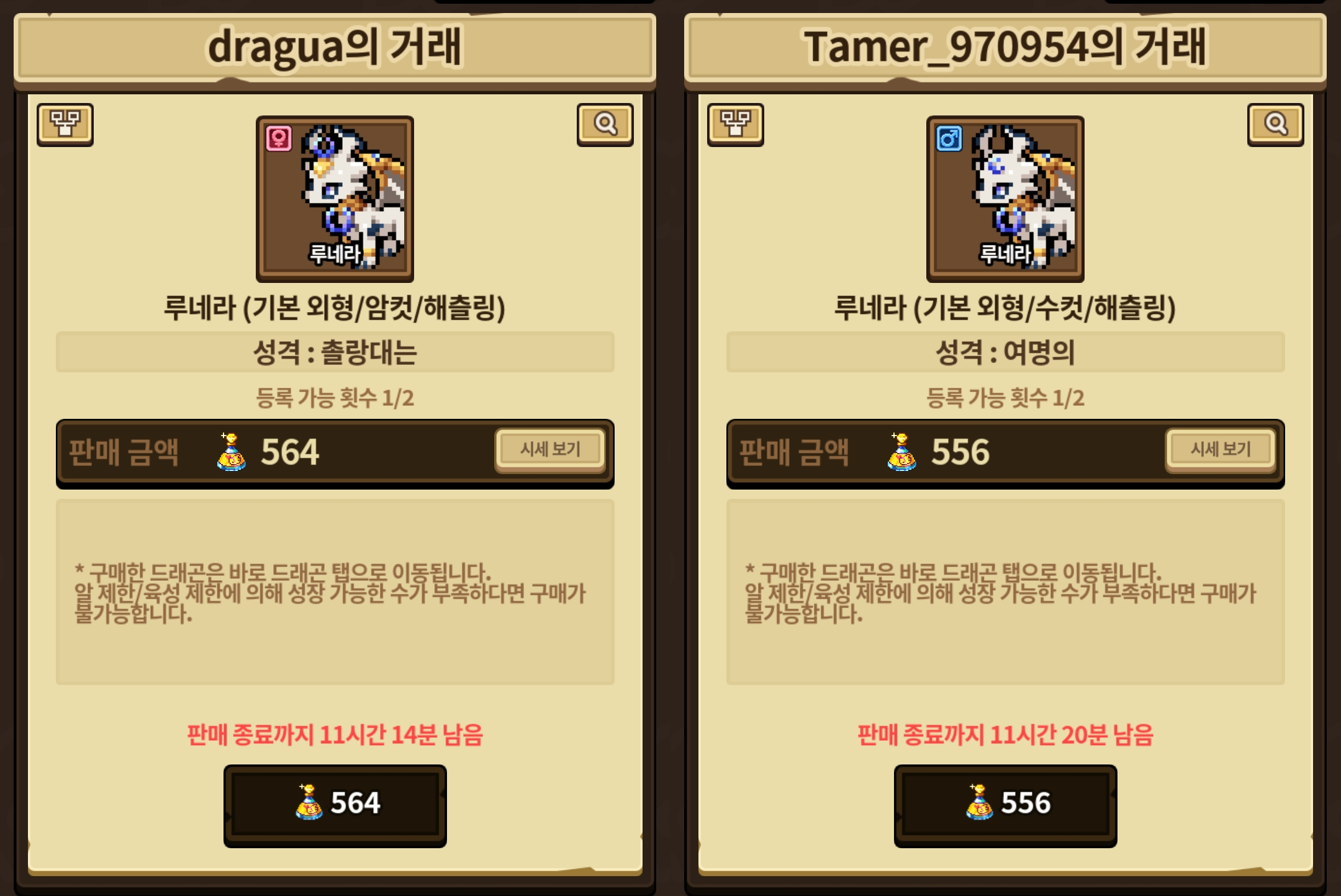Click the pink female gender icon

[279, 138]
